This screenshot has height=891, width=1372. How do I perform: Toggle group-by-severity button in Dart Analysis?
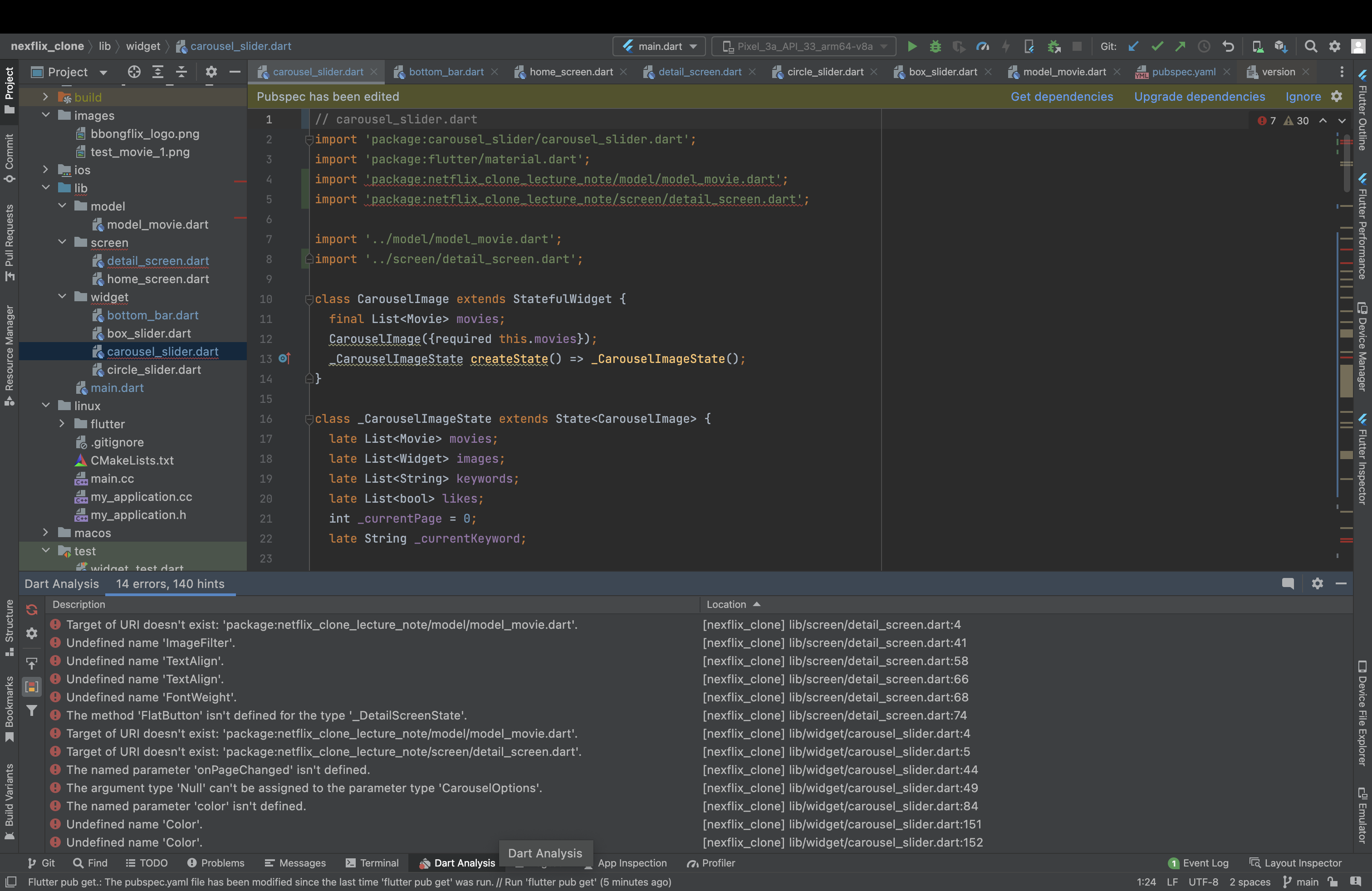pyautogui.click(x=32, y=686)
